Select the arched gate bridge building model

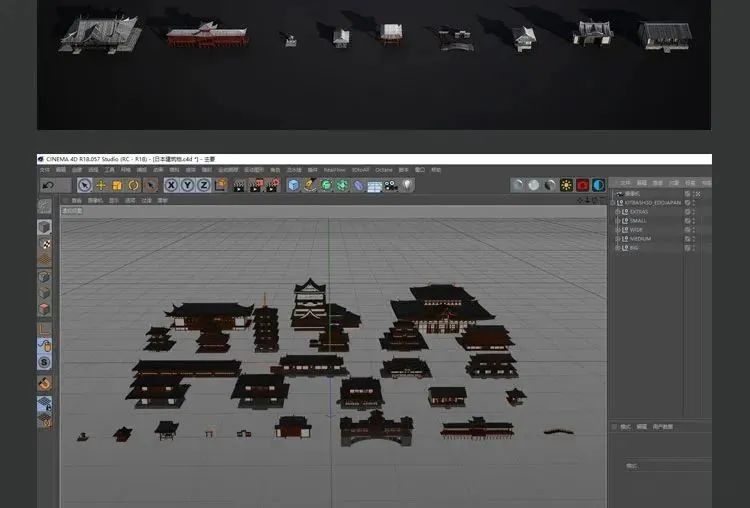tap(376, 429)
